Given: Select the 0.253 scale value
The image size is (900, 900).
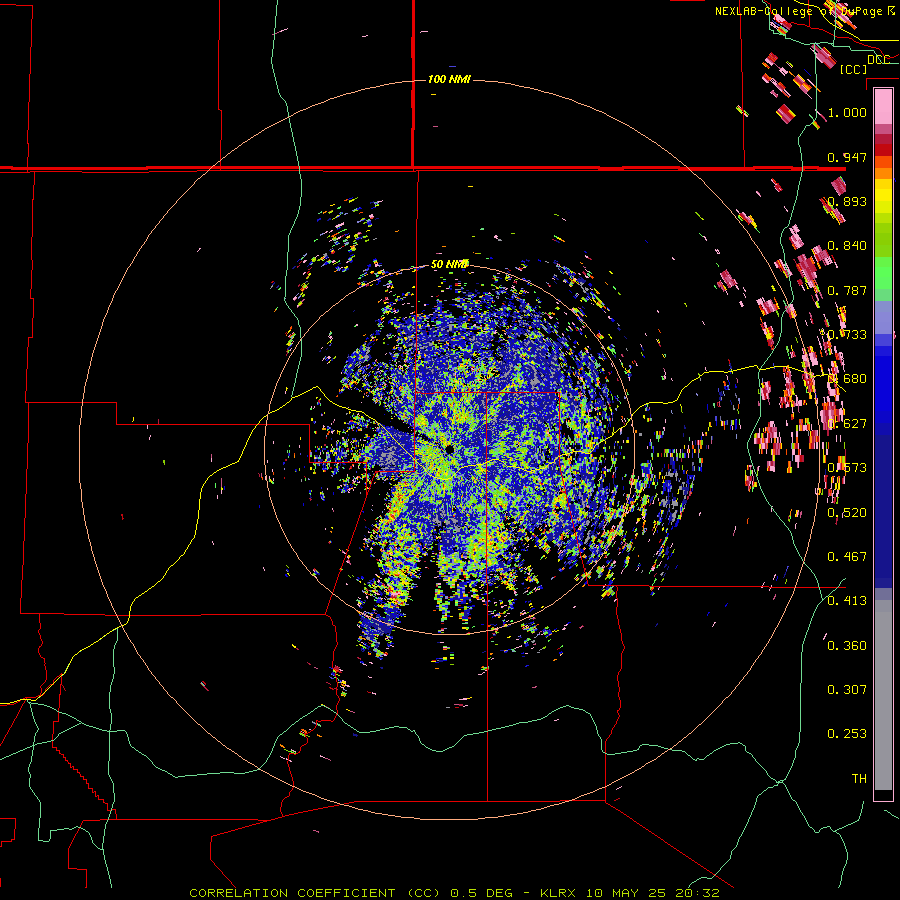Looking at the screenshot, I should (847, 734).
